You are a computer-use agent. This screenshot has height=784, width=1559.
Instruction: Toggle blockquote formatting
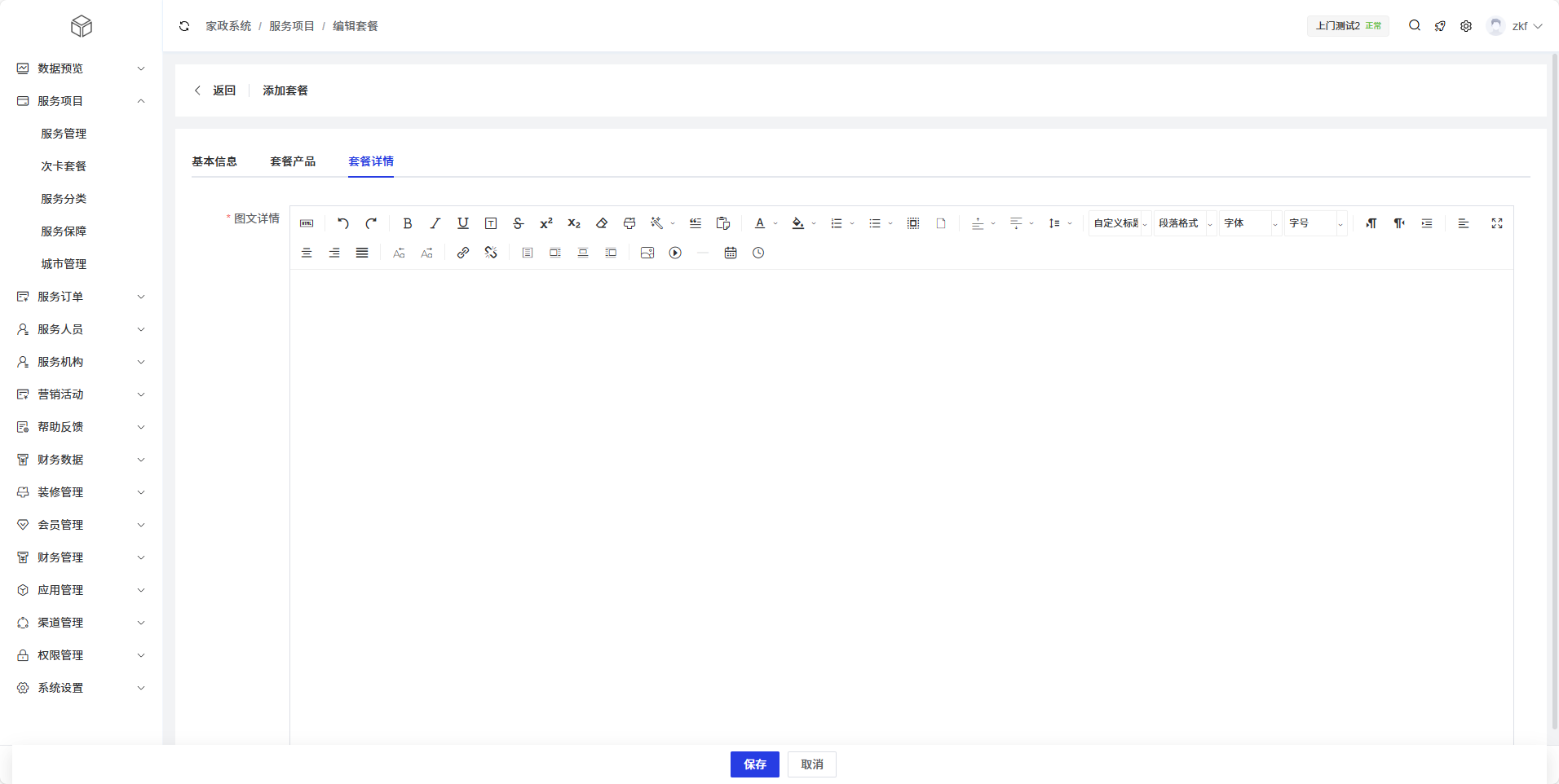(696, 223)
